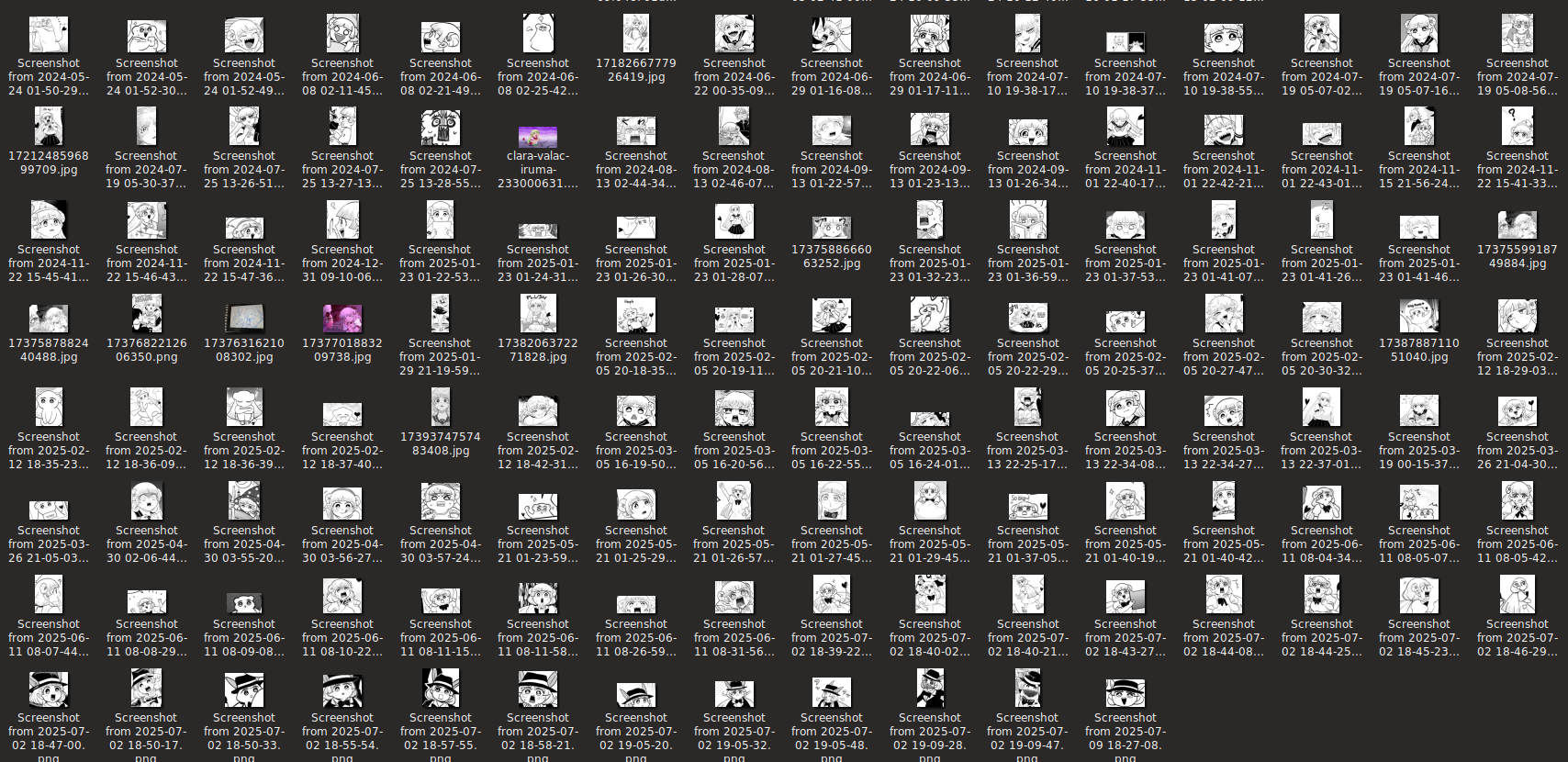Select thumbnail of Screenshot from 2025-06-11 08-11-58

click(x=538, y=598)
